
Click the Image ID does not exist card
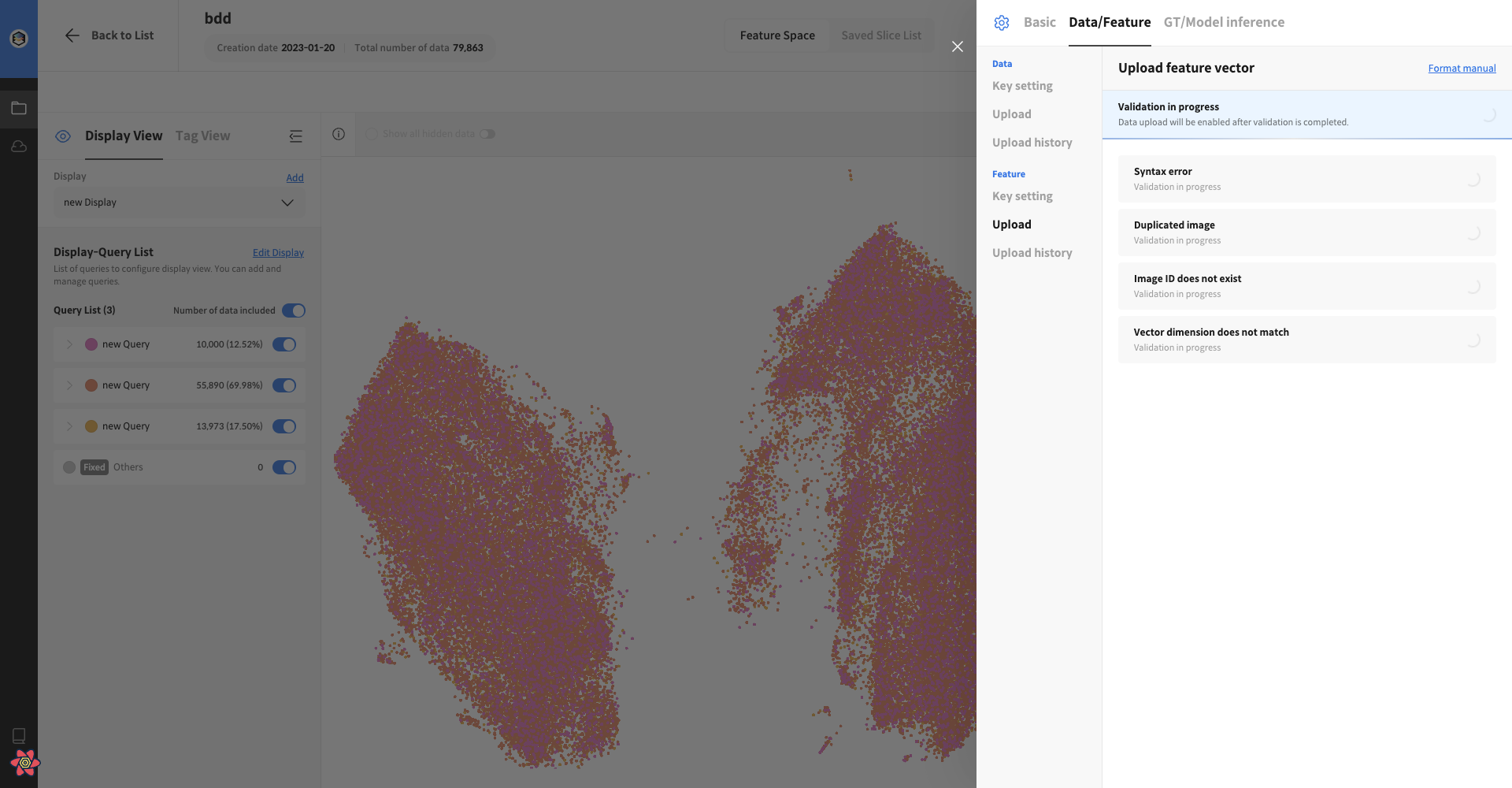pyautogui.click(x=1306, y=286)
